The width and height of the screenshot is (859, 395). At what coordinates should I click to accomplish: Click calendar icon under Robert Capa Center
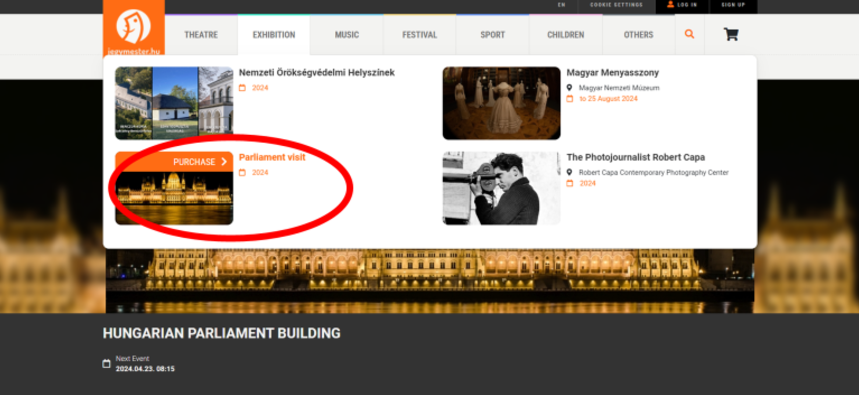pos(570,184)
